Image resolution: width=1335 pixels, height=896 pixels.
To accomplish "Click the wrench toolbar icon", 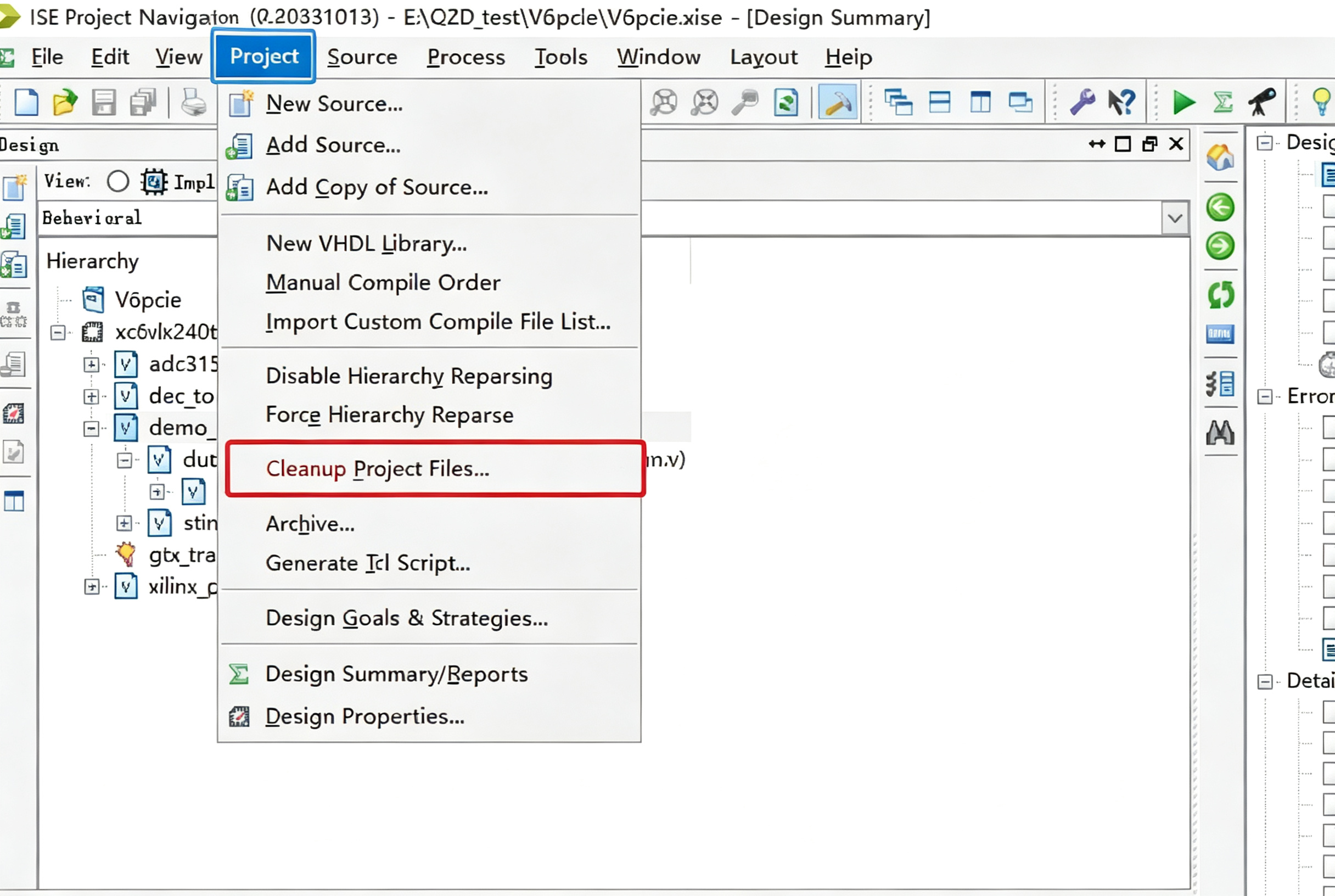I will coord(1082,103).
